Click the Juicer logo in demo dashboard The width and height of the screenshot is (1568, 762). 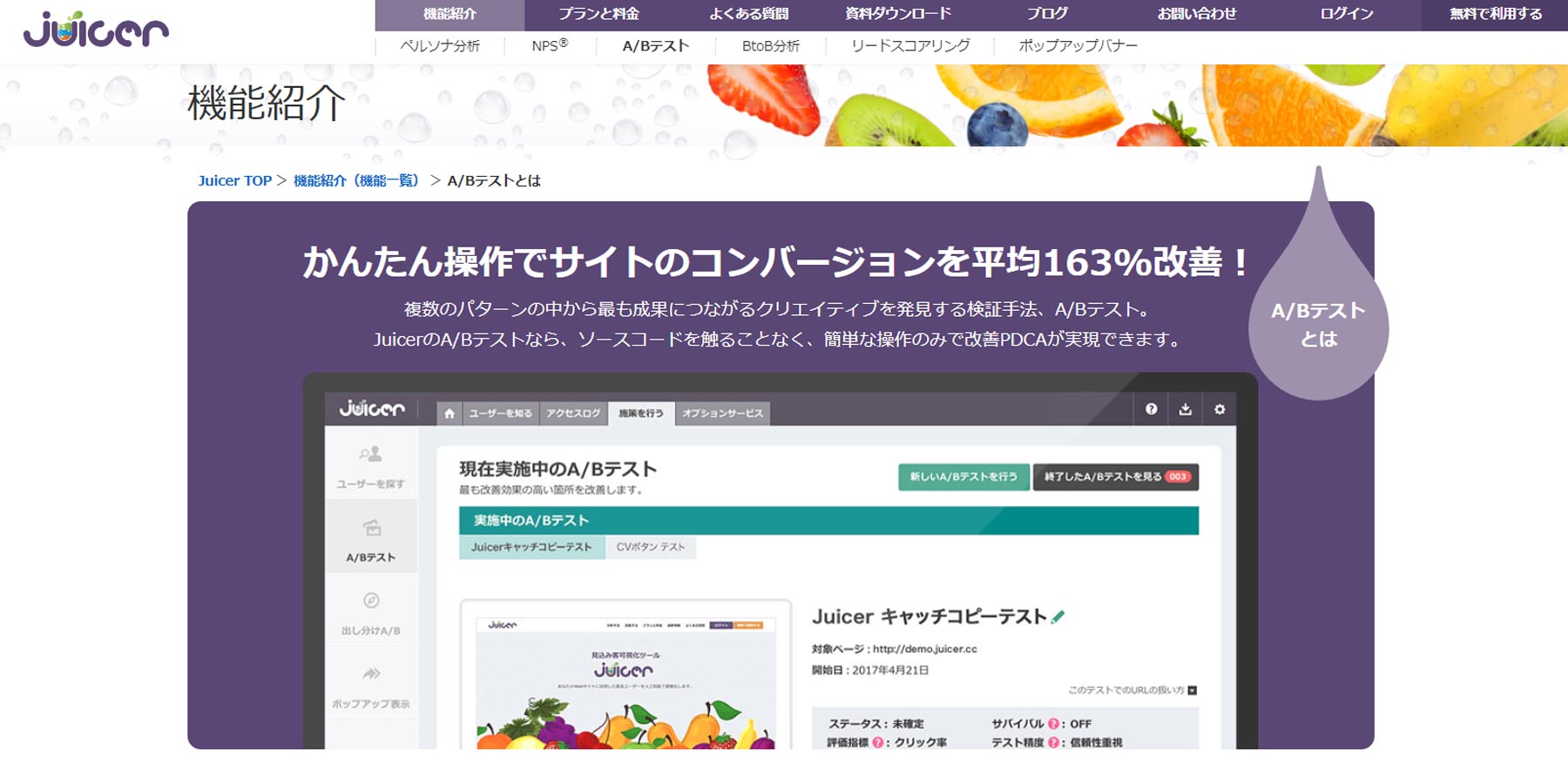372,408
